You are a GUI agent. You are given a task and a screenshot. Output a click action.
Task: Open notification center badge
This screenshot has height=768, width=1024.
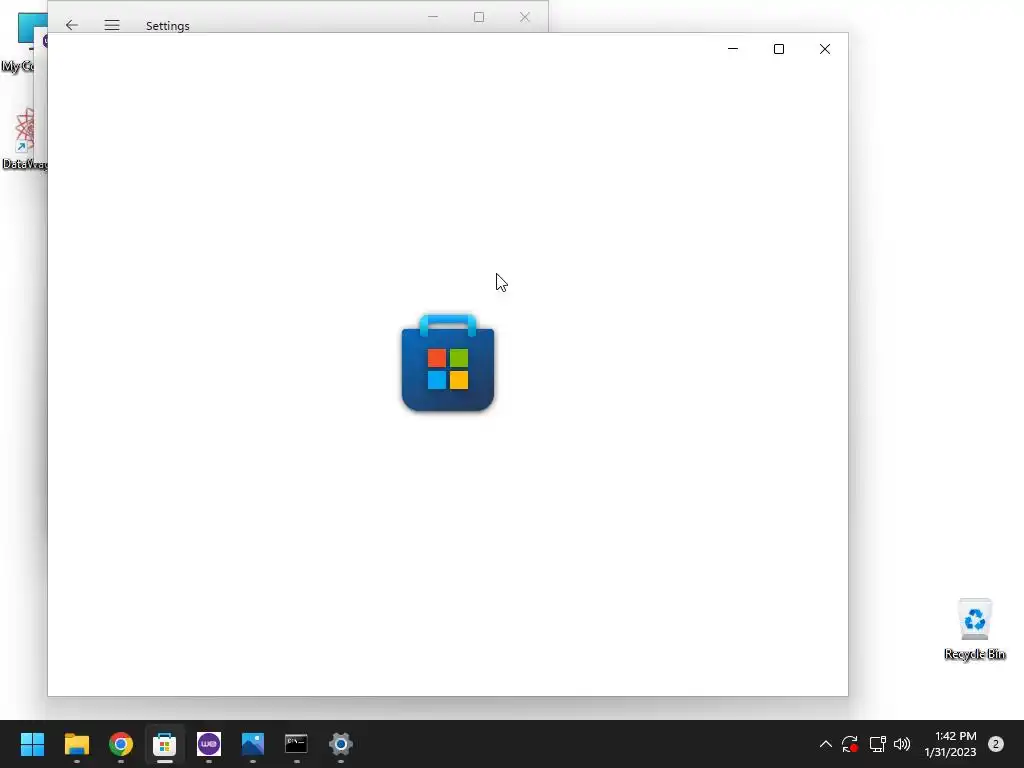996,744
